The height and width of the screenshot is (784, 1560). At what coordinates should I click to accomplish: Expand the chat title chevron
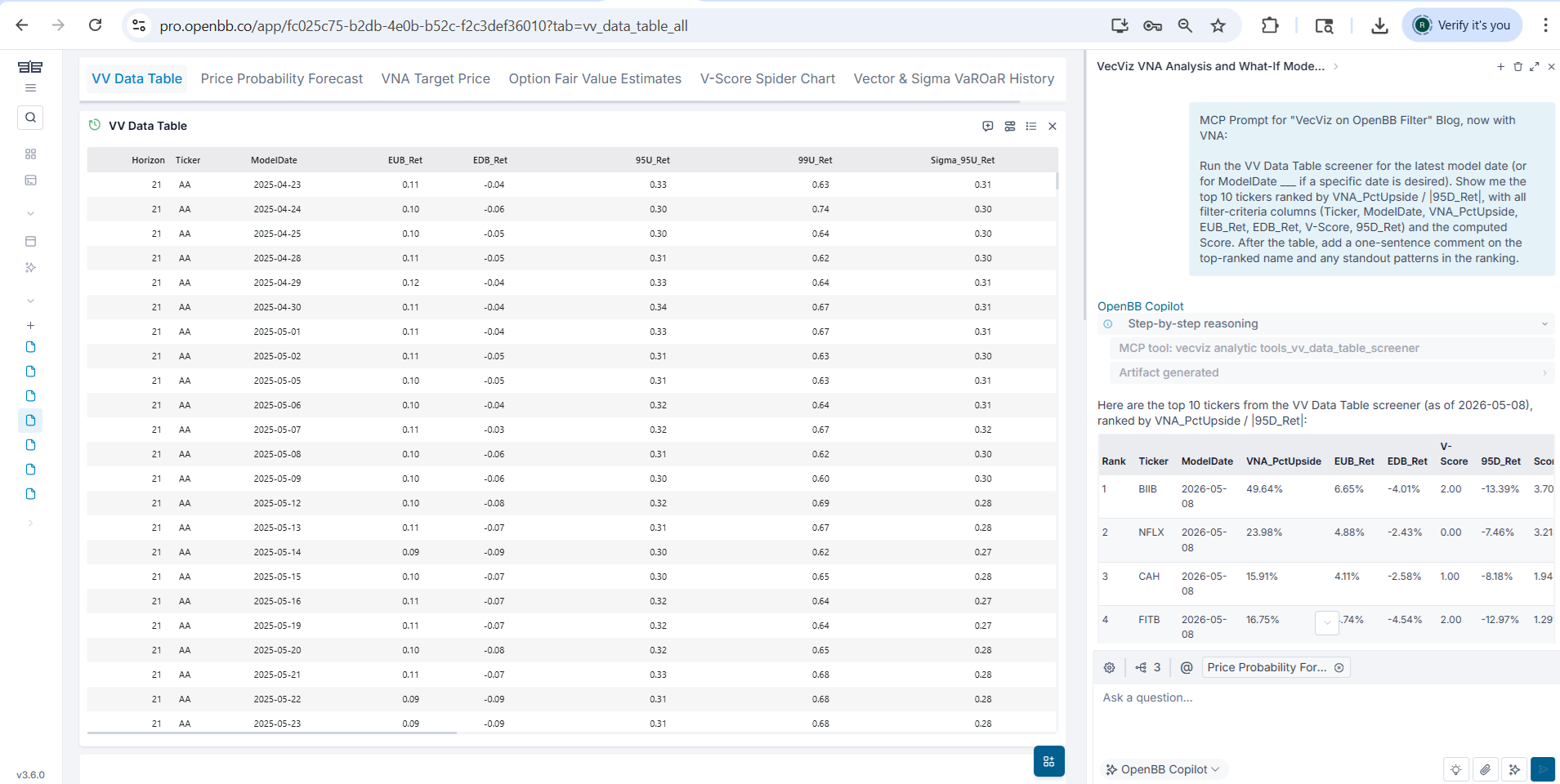[1335, 67]
